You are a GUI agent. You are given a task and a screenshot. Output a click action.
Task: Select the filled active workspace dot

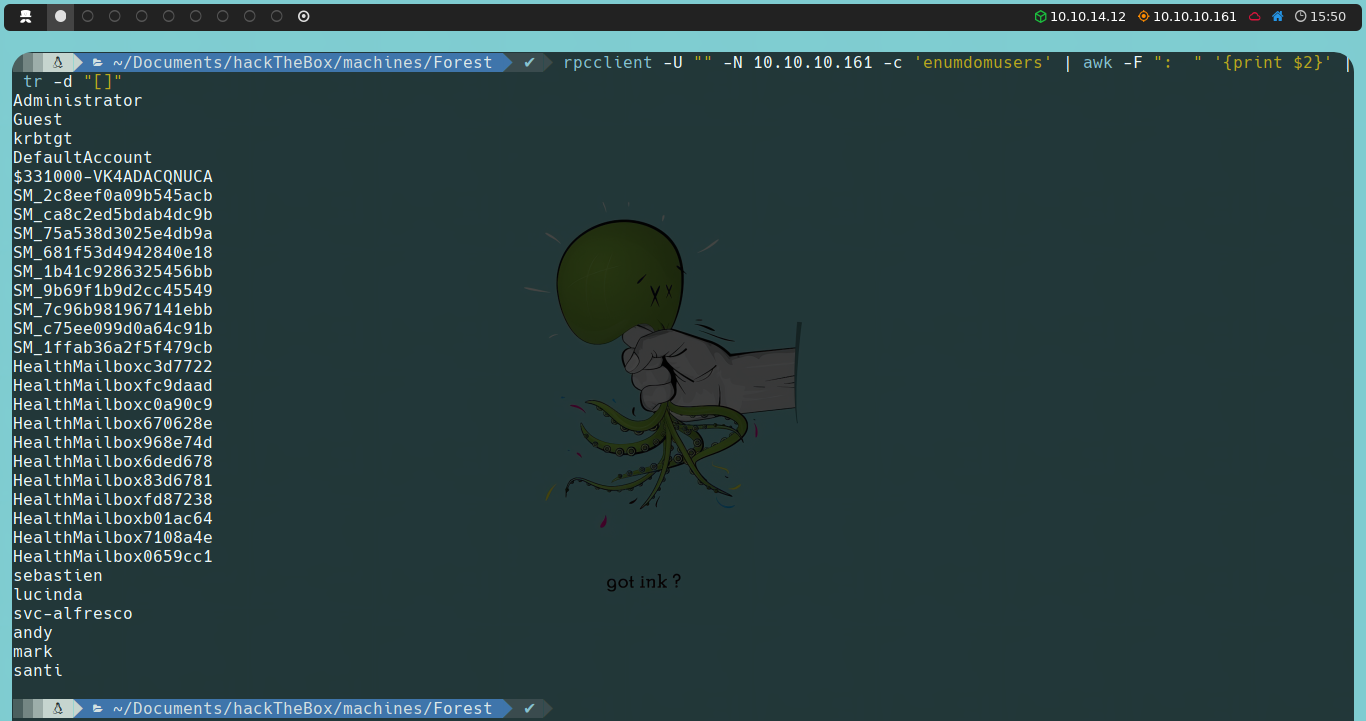click(x=61, y=16)
